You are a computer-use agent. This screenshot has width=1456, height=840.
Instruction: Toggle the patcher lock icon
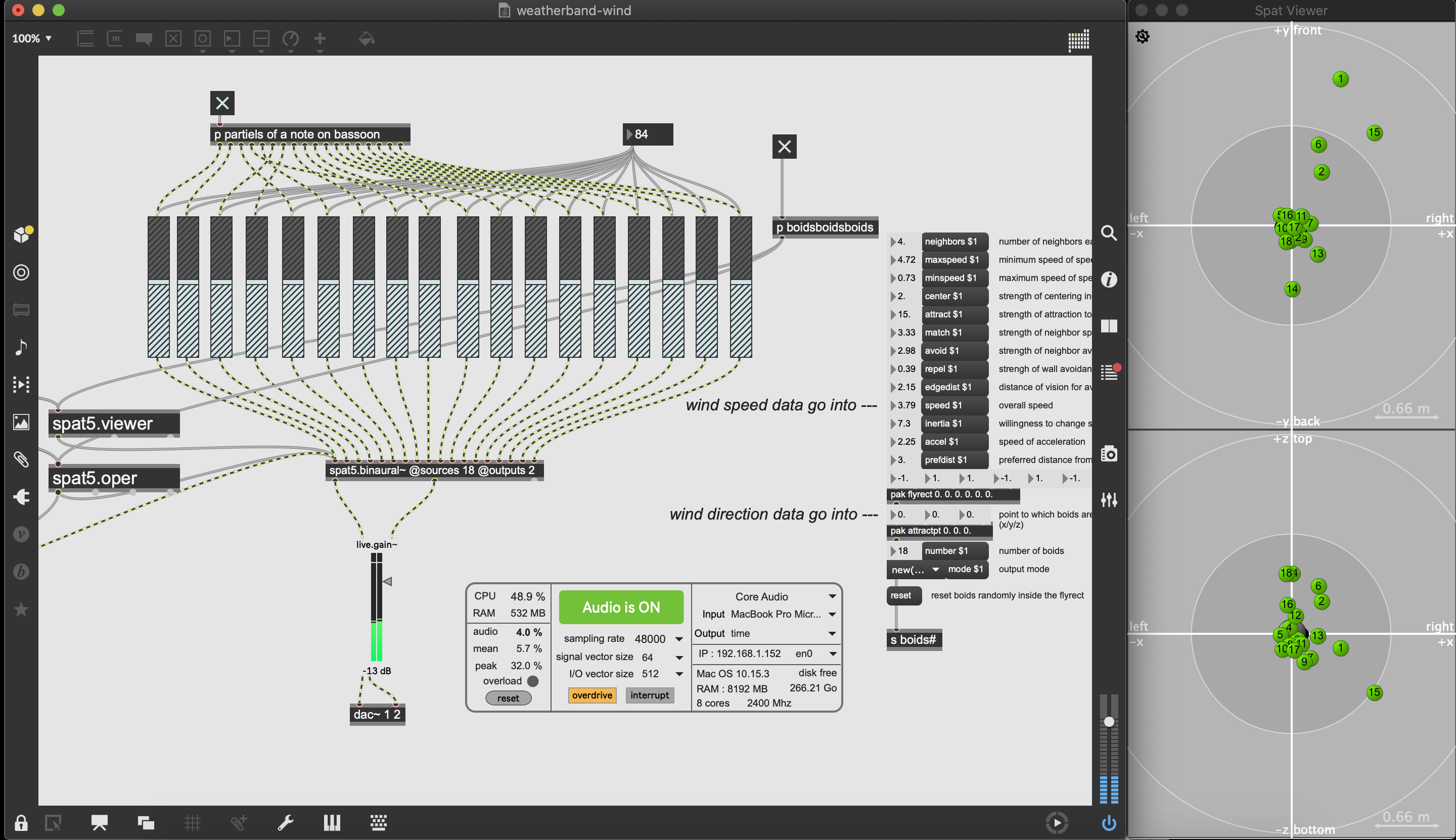(x=21, y=822)
